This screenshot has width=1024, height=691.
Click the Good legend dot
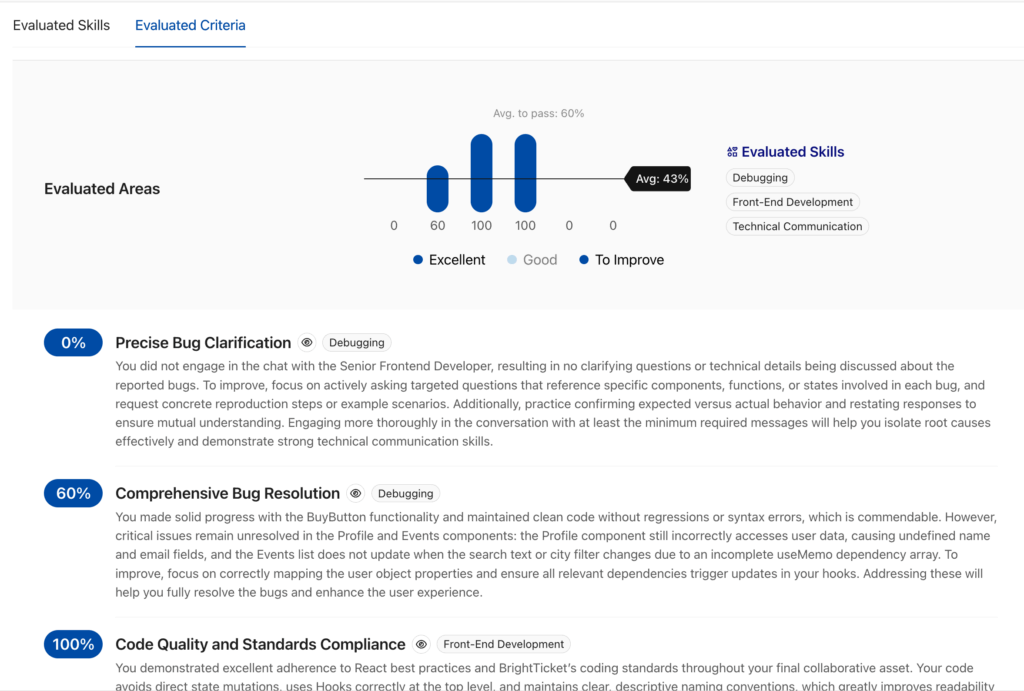click(x=512, y=260)
